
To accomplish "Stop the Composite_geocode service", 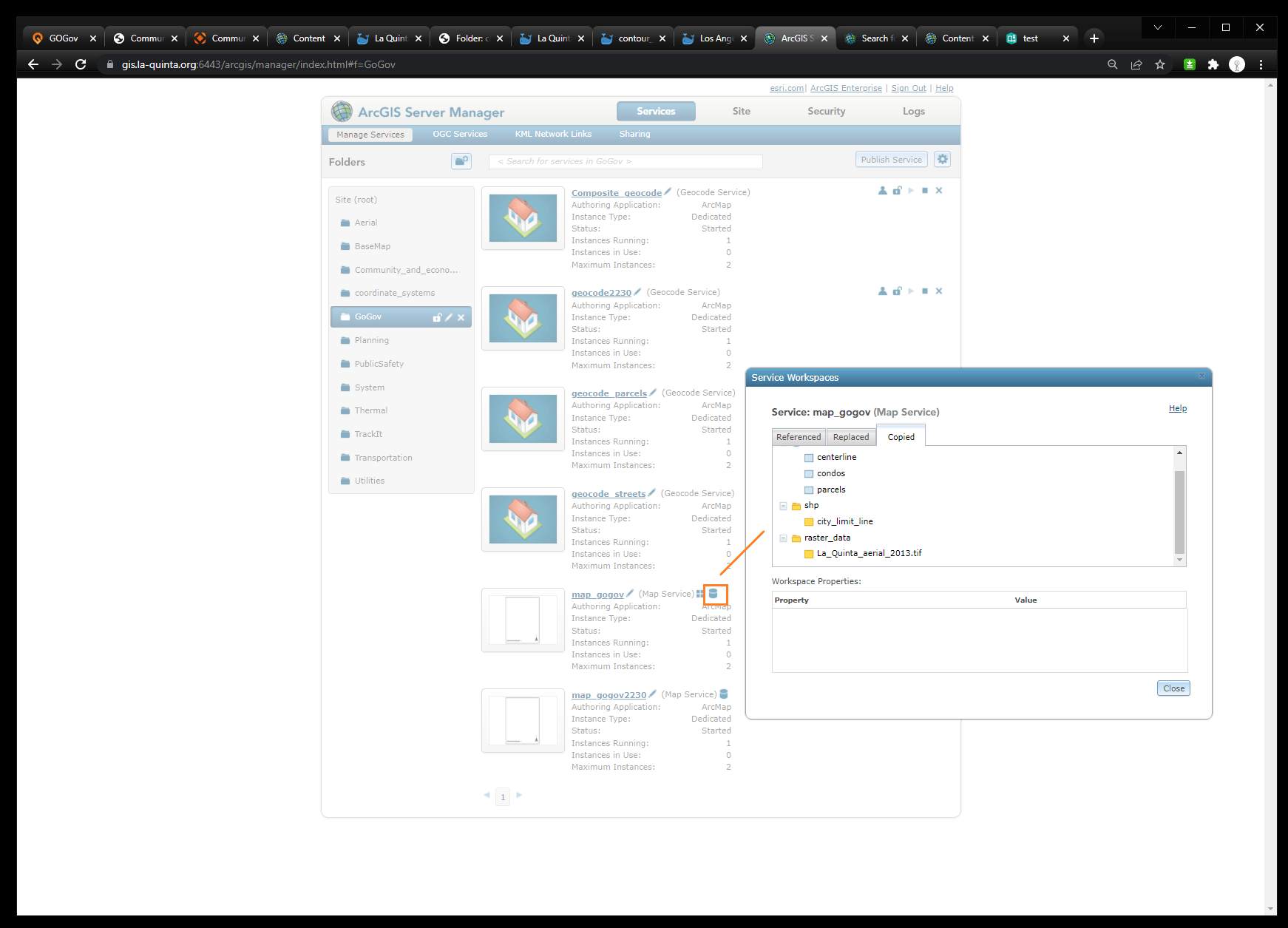I will pyautogui.click(x=925, y=191).
